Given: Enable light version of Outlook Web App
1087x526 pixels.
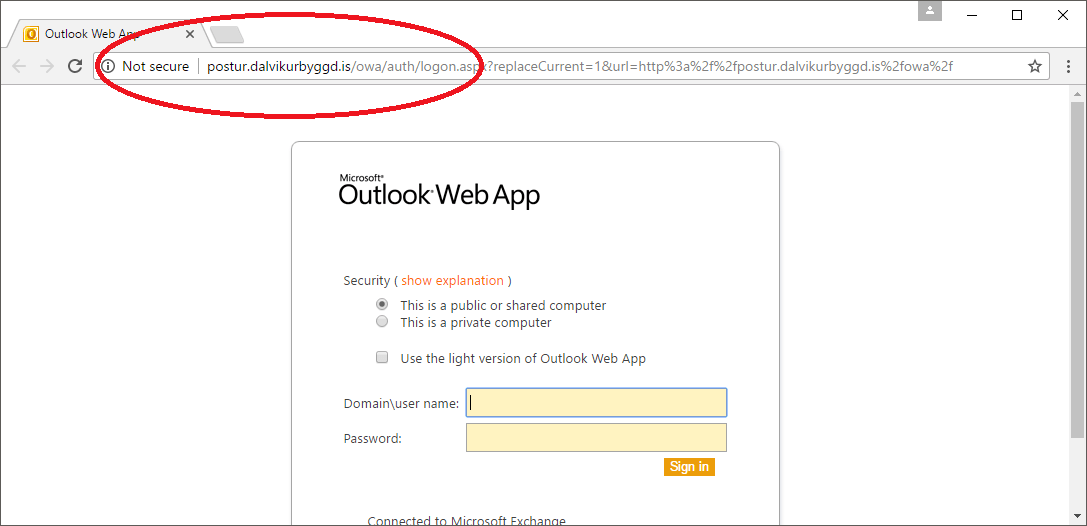Looking at the screenshot, I should pyautogui.click(x=381, y=358).
